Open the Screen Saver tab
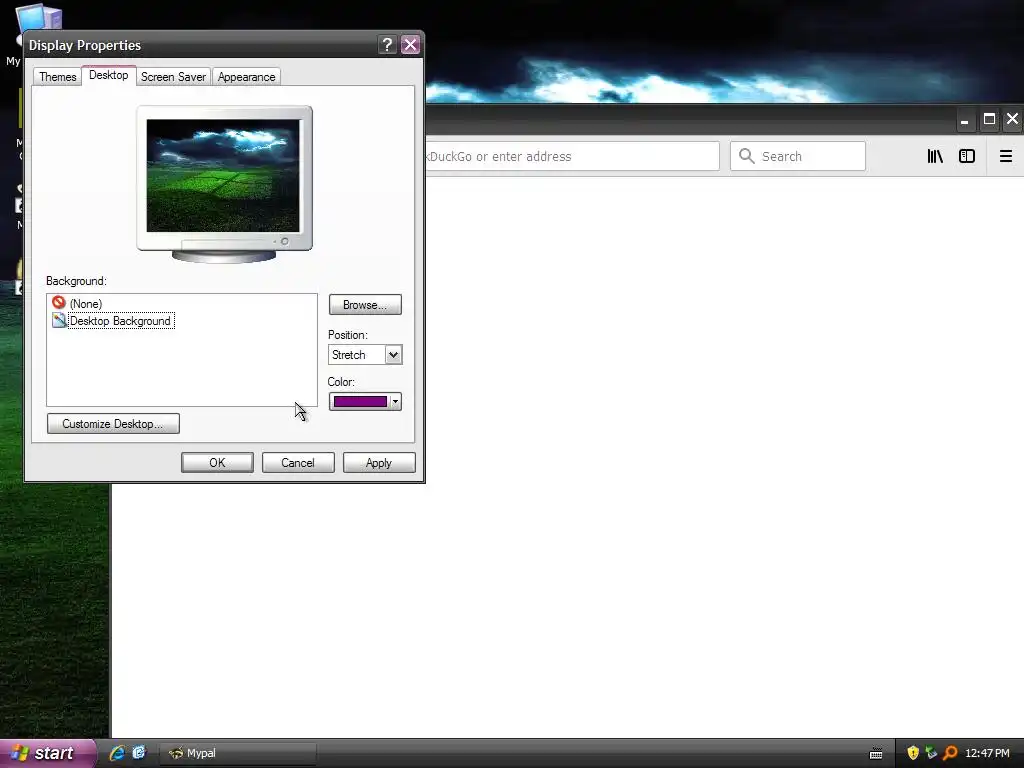This screenshot has height=768, width=1024. point(173,76)
